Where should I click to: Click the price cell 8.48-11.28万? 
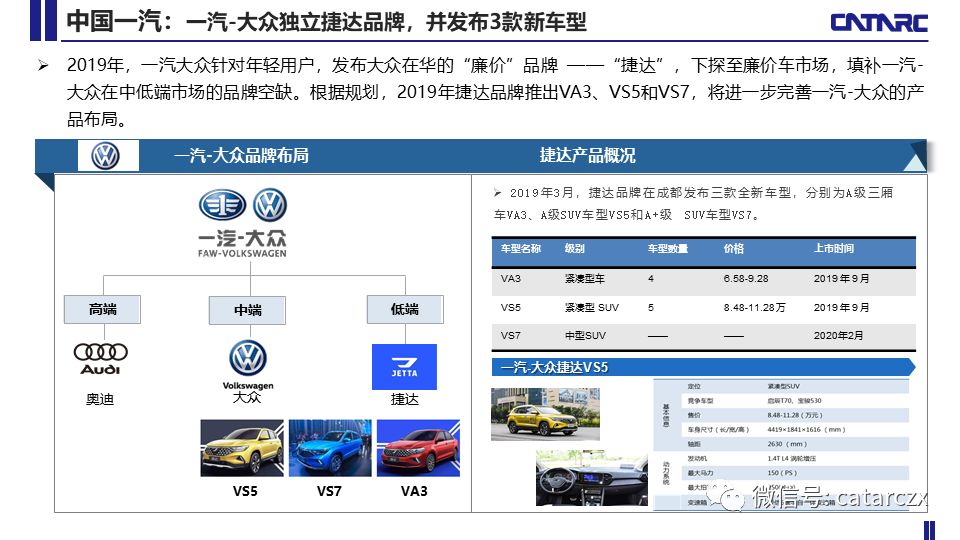pyautogui.click(x=754, y=307)
